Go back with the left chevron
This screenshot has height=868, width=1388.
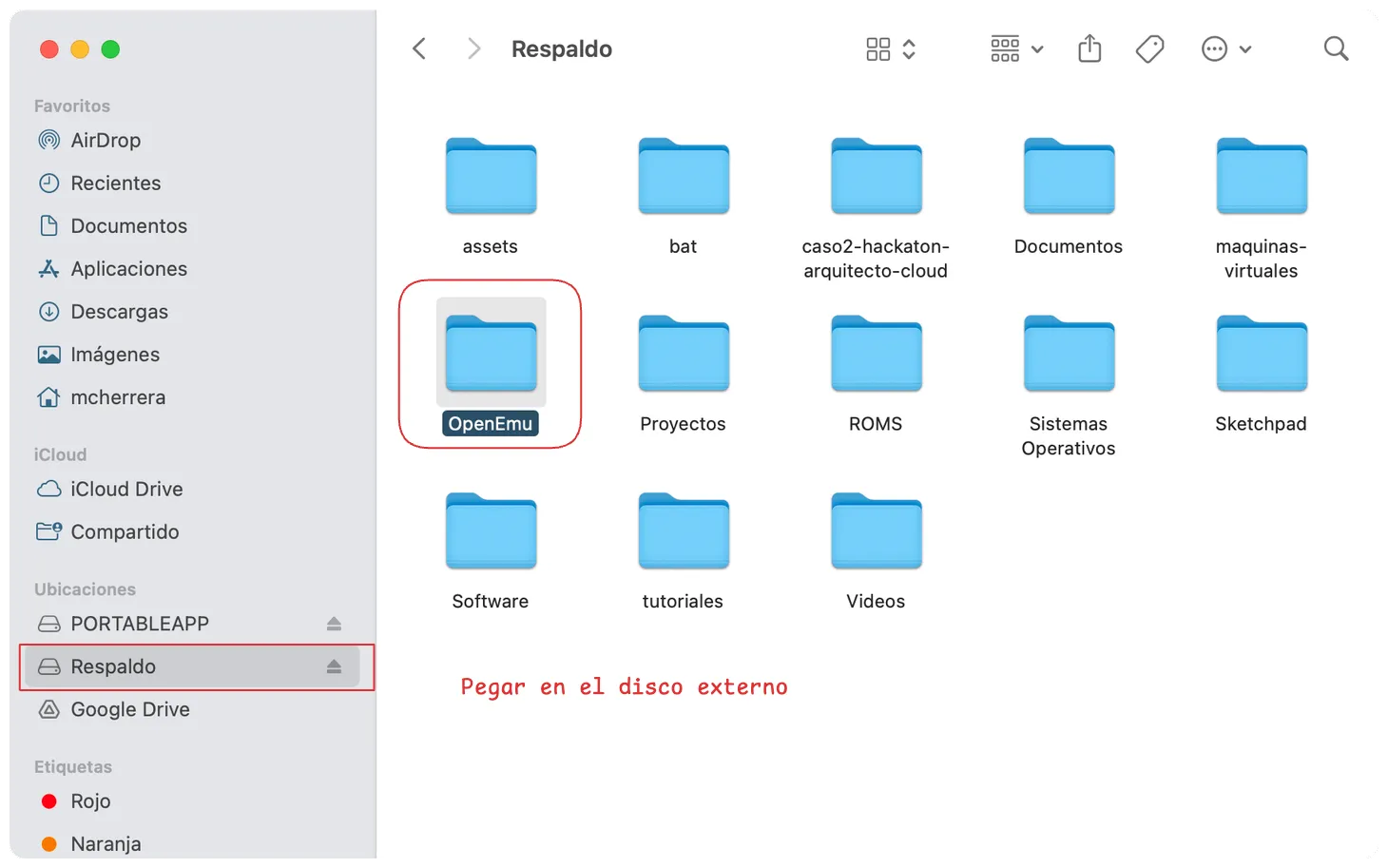(x=419, y=49)
